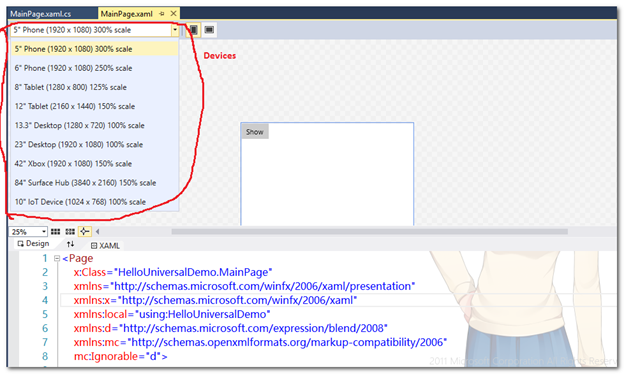624x374 pixels.
Task: Click the xmlns:local HelloUniversalDemo line
Action: [x=172, y=314]
